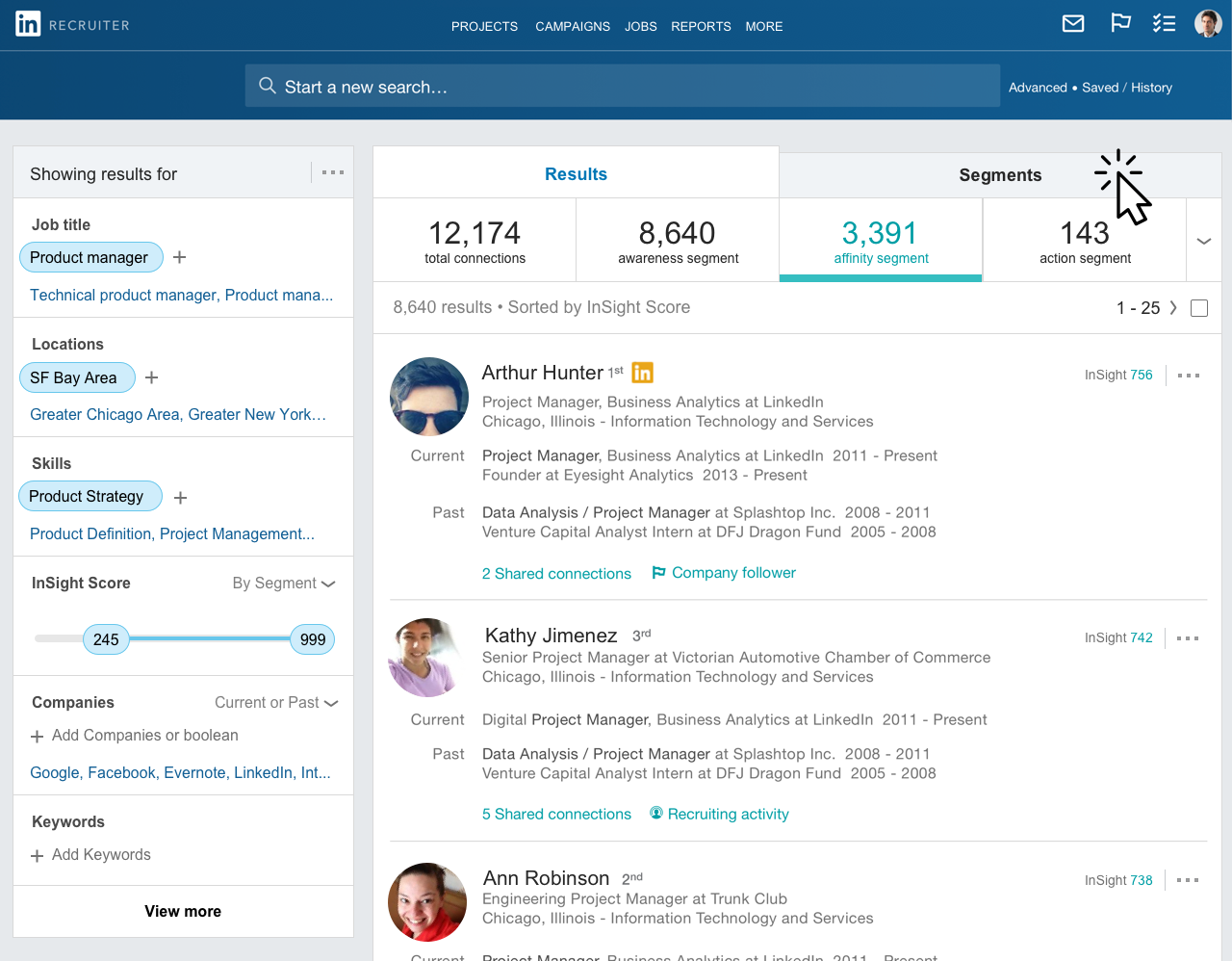1232x961 pixels.
Task: Click the search magnifier icon
Action: (268, 86)
